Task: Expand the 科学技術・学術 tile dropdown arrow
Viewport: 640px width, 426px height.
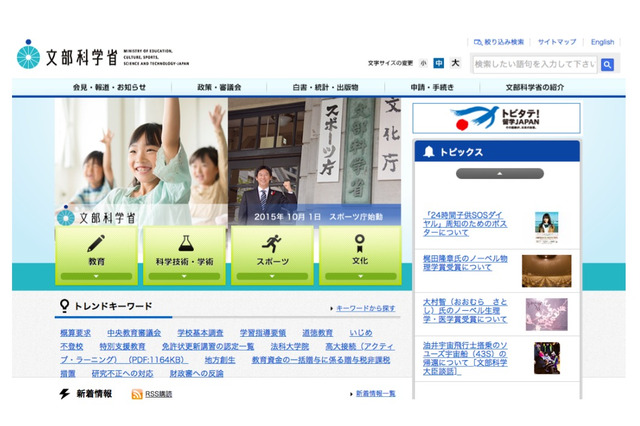Action: pyautogui.click(x=184, y=276)
